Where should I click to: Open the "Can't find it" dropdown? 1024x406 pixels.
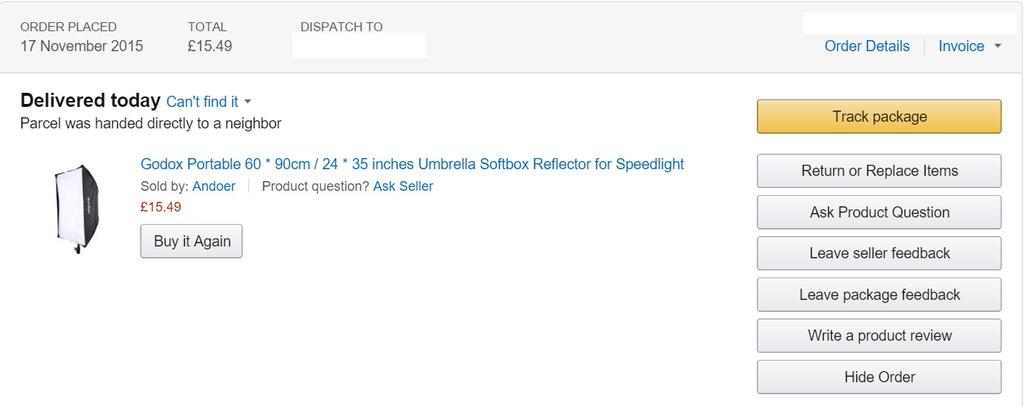pos(202,102)
